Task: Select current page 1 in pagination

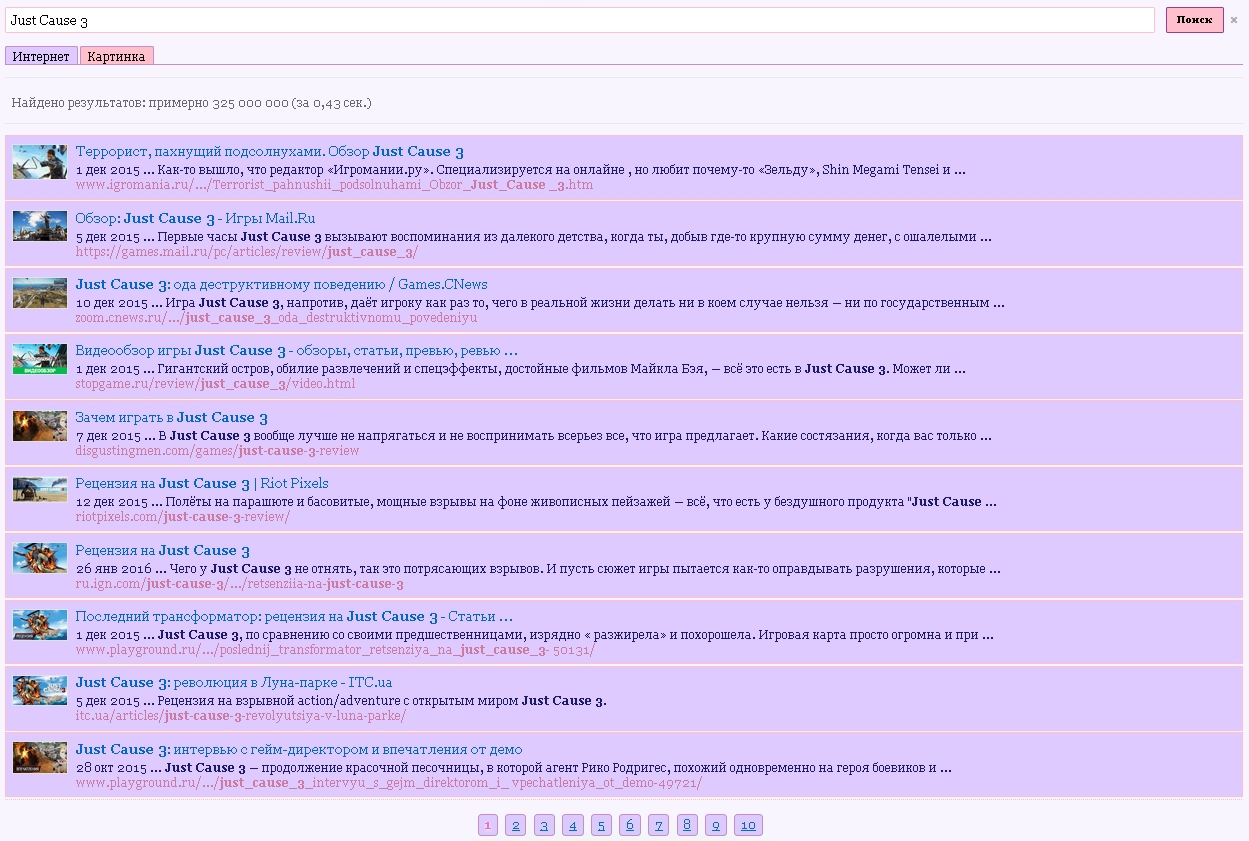Action: (x=487, y=825)
